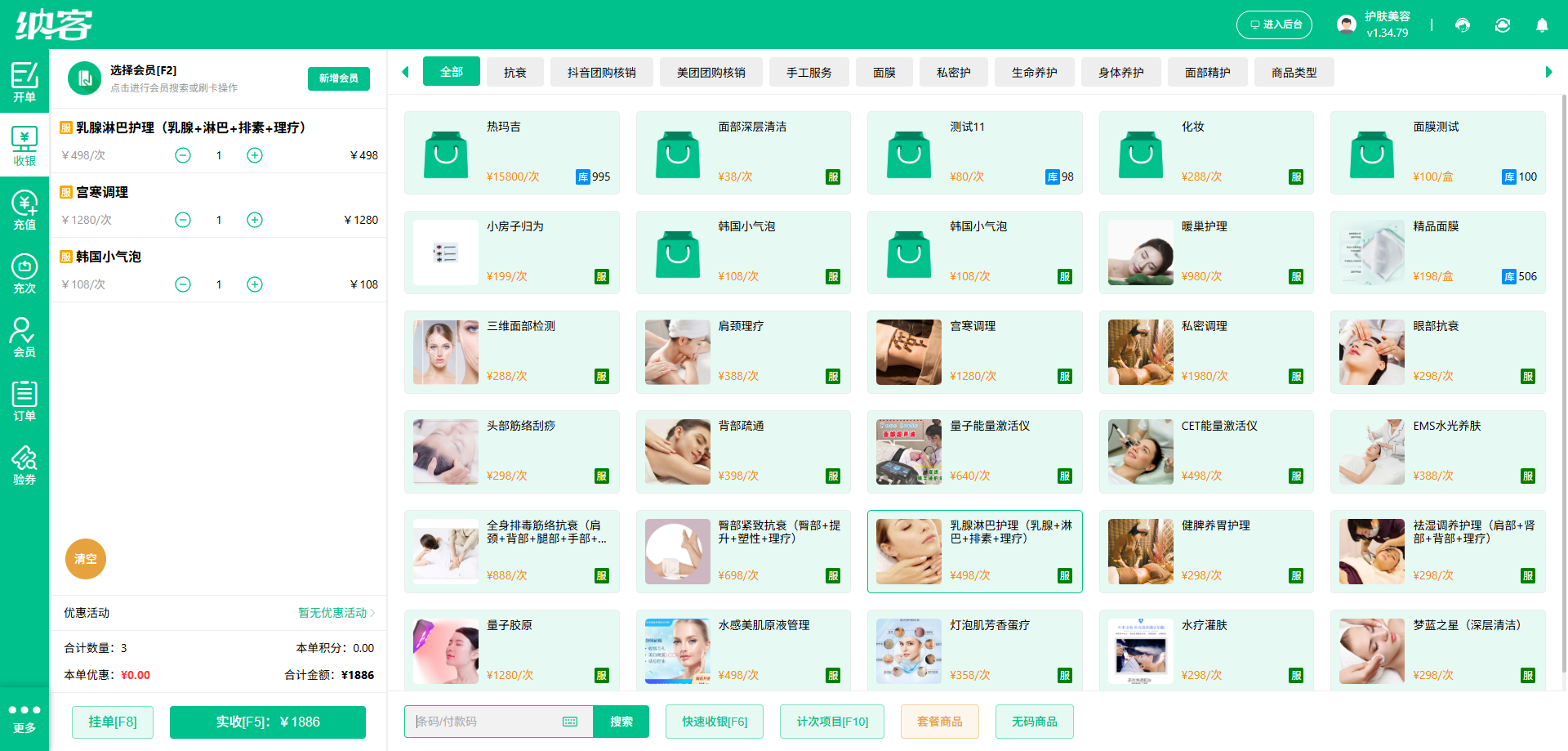Click the 无码商品 button
The width and height of the screenshot is (1568, 751).
click(1035, 722)
